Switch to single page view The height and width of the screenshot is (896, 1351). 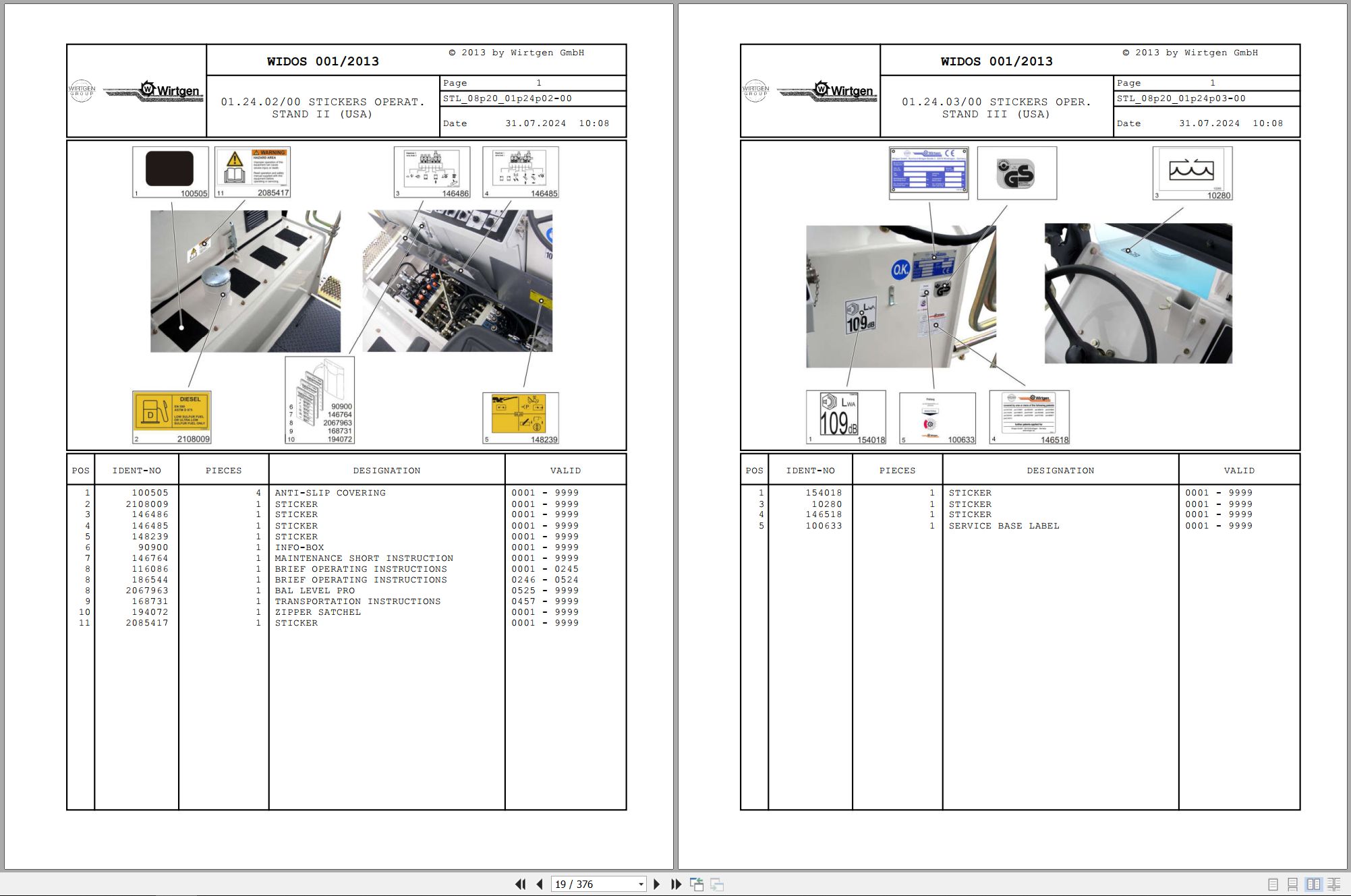click(x=1273, y=885)
